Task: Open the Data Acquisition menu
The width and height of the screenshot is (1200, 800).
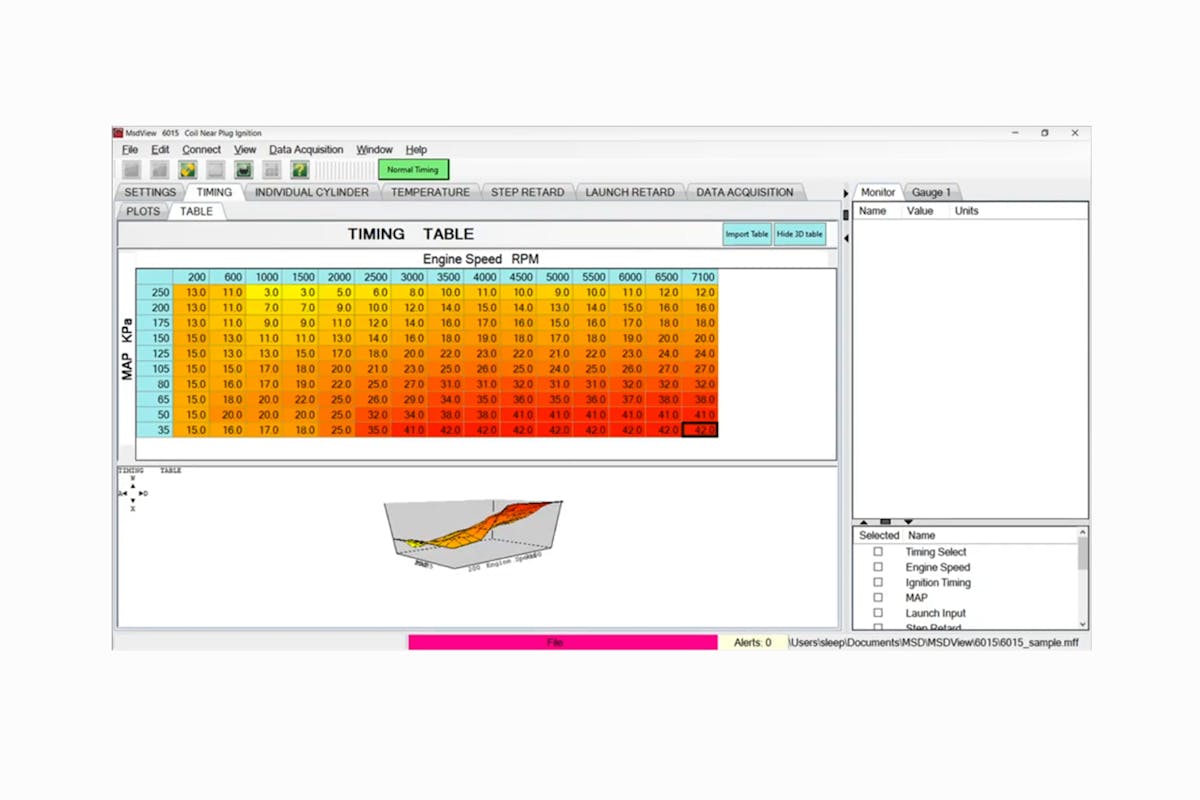Action: click(x=306, y=150)
